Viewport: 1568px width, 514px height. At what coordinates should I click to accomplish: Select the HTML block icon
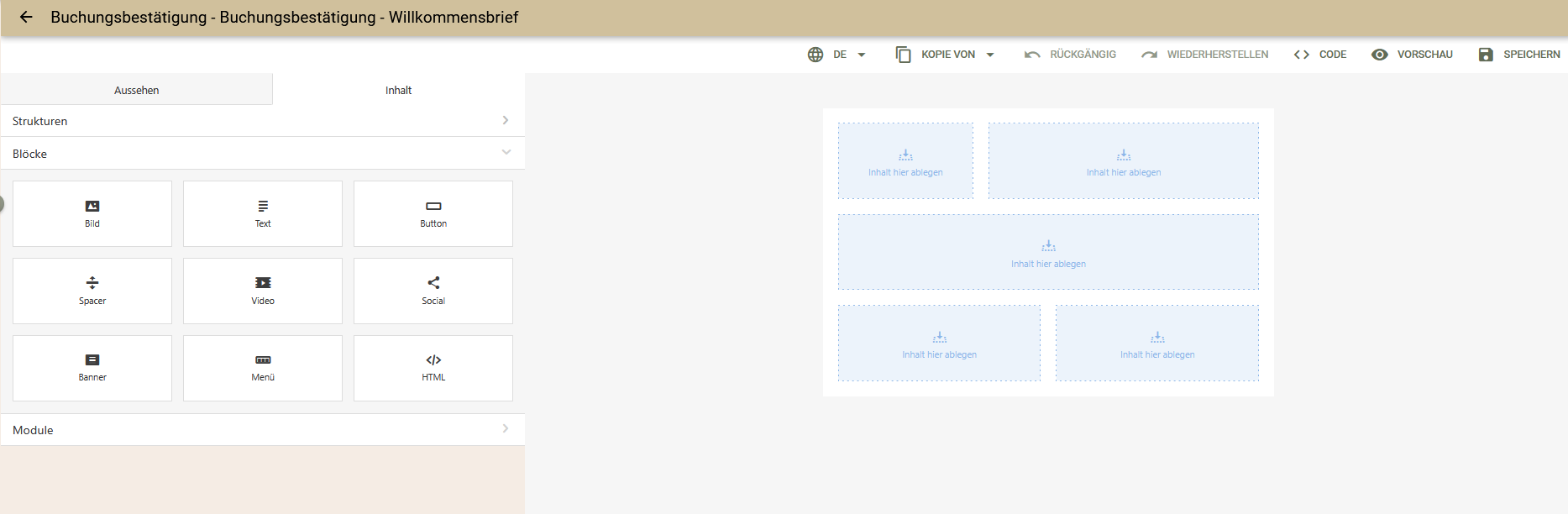pos(433,359)
